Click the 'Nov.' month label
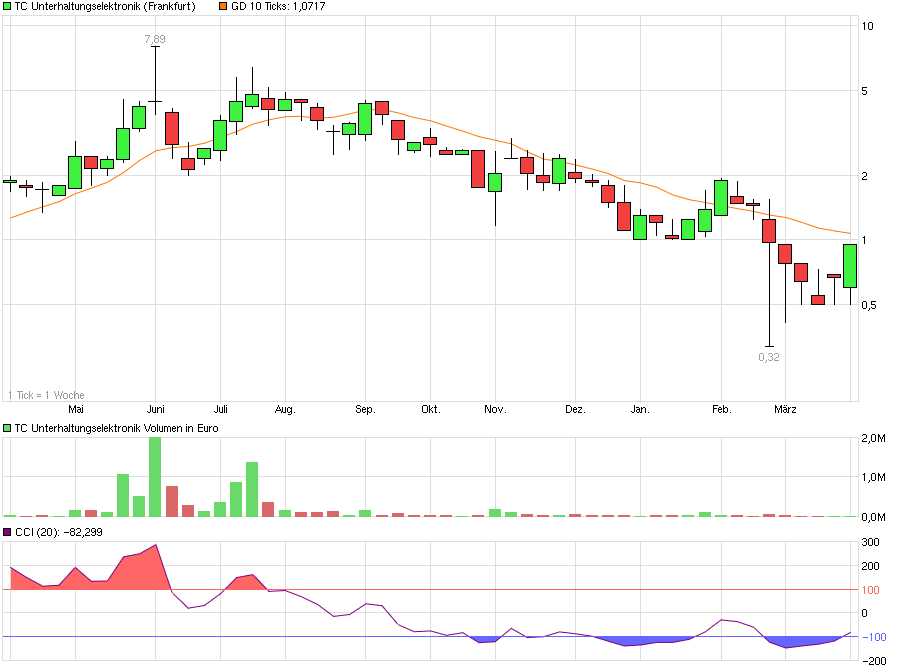 (495, 409)
